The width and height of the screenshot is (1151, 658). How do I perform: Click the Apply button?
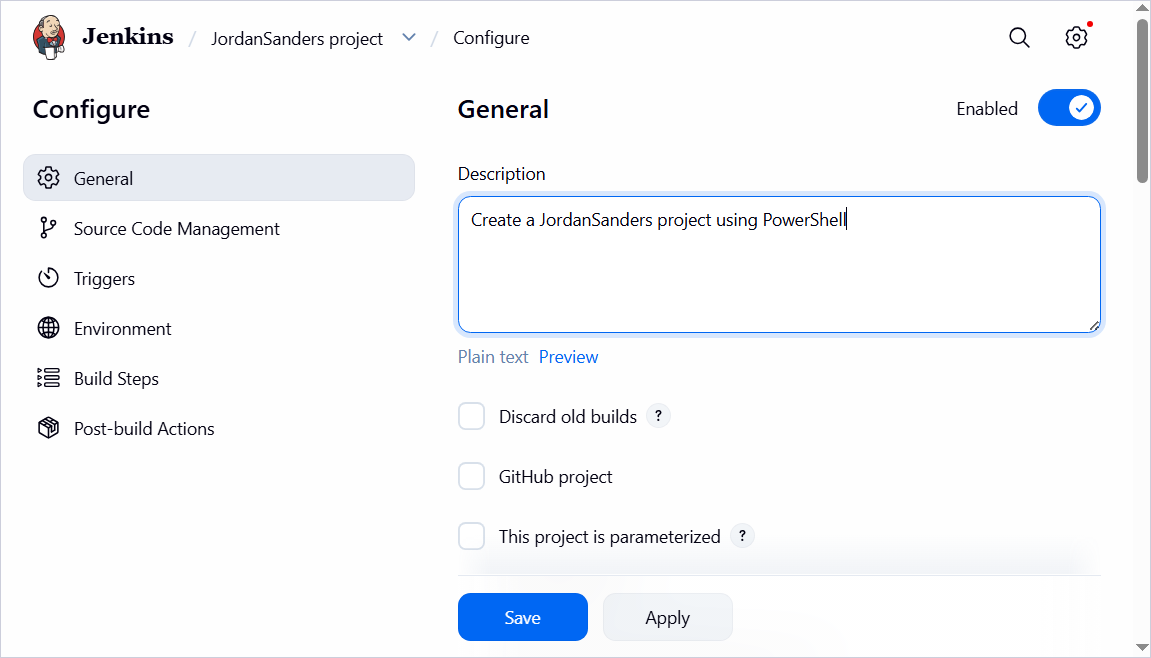click(x=667, y=617)
